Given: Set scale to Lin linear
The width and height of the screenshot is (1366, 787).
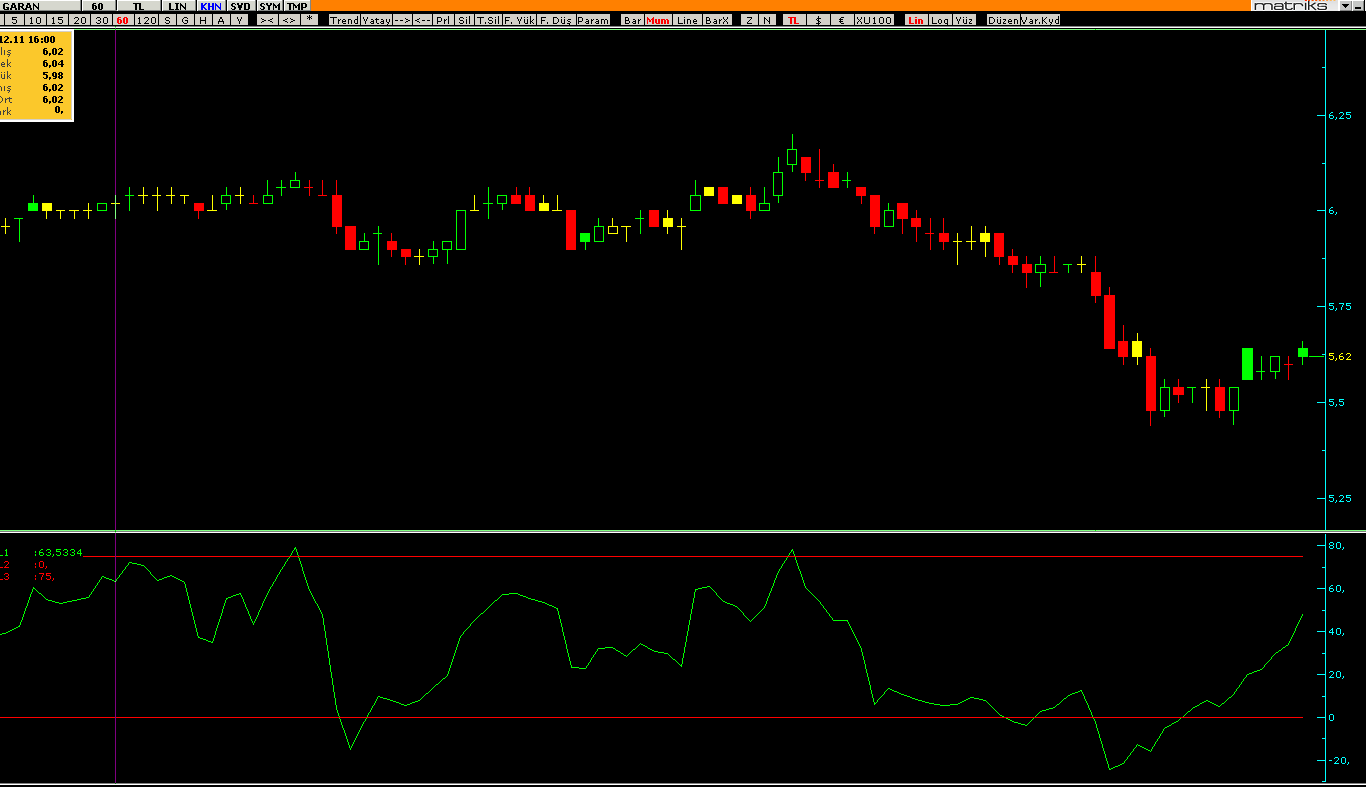Looking at the screenshot, I should [x=916, y=20].
